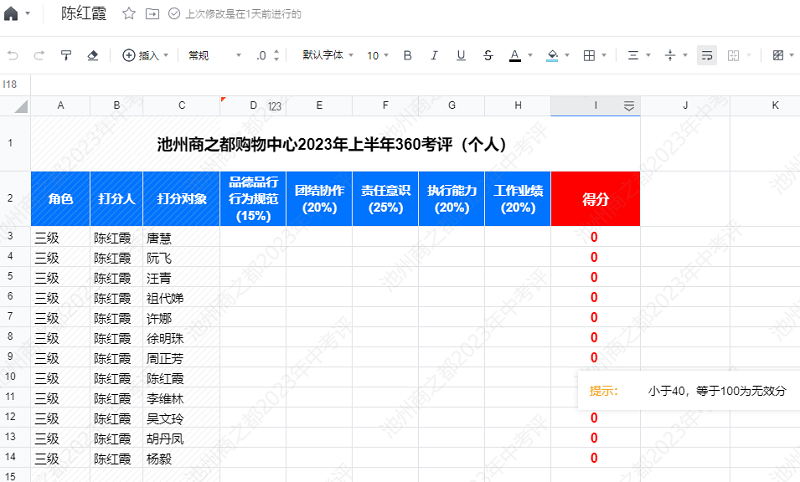This screenshot has width=800, height=482.
Task: Toggle bold formatting
Action: 407,56
